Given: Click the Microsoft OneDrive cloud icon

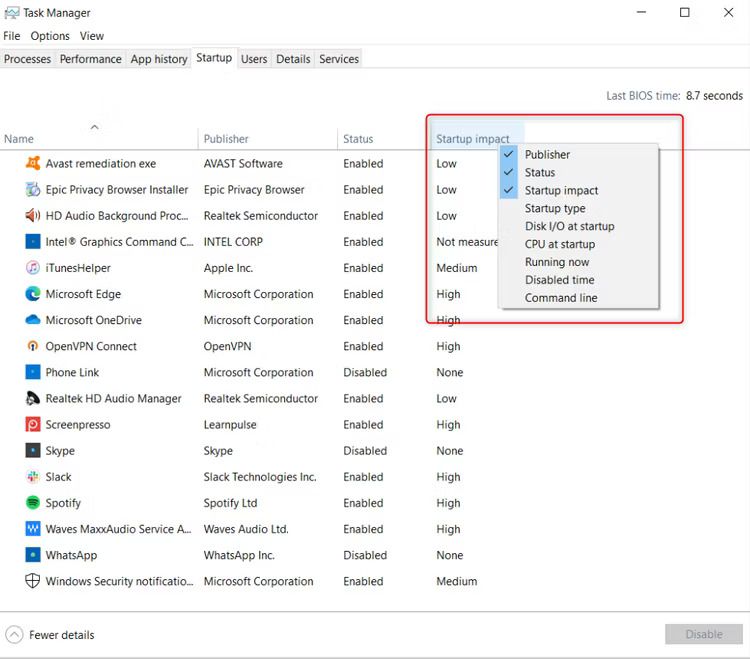Looking at the screenshot, I should coord(33,319).
